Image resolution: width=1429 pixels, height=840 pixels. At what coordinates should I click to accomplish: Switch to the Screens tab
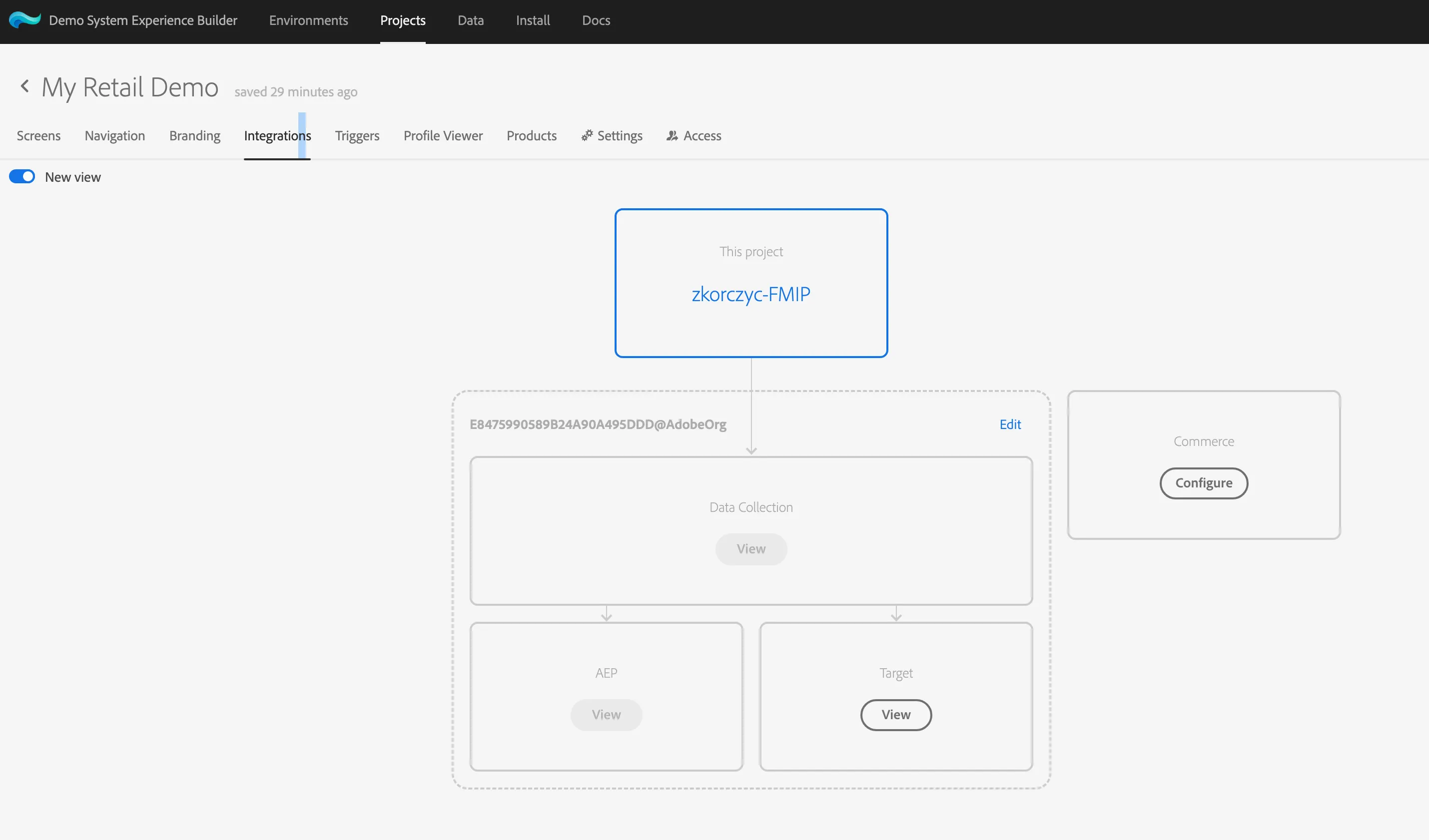pos(38,135)
